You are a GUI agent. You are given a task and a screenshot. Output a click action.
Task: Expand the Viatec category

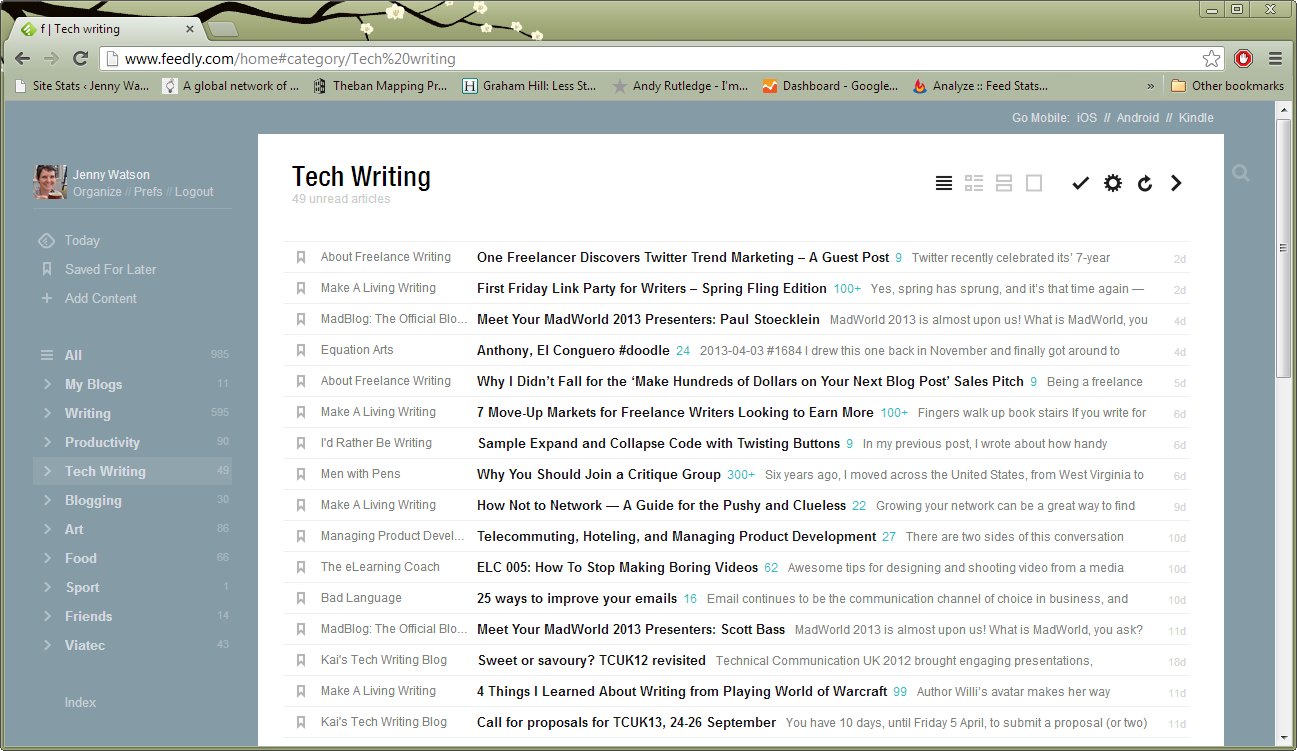[x=47, y=645]
